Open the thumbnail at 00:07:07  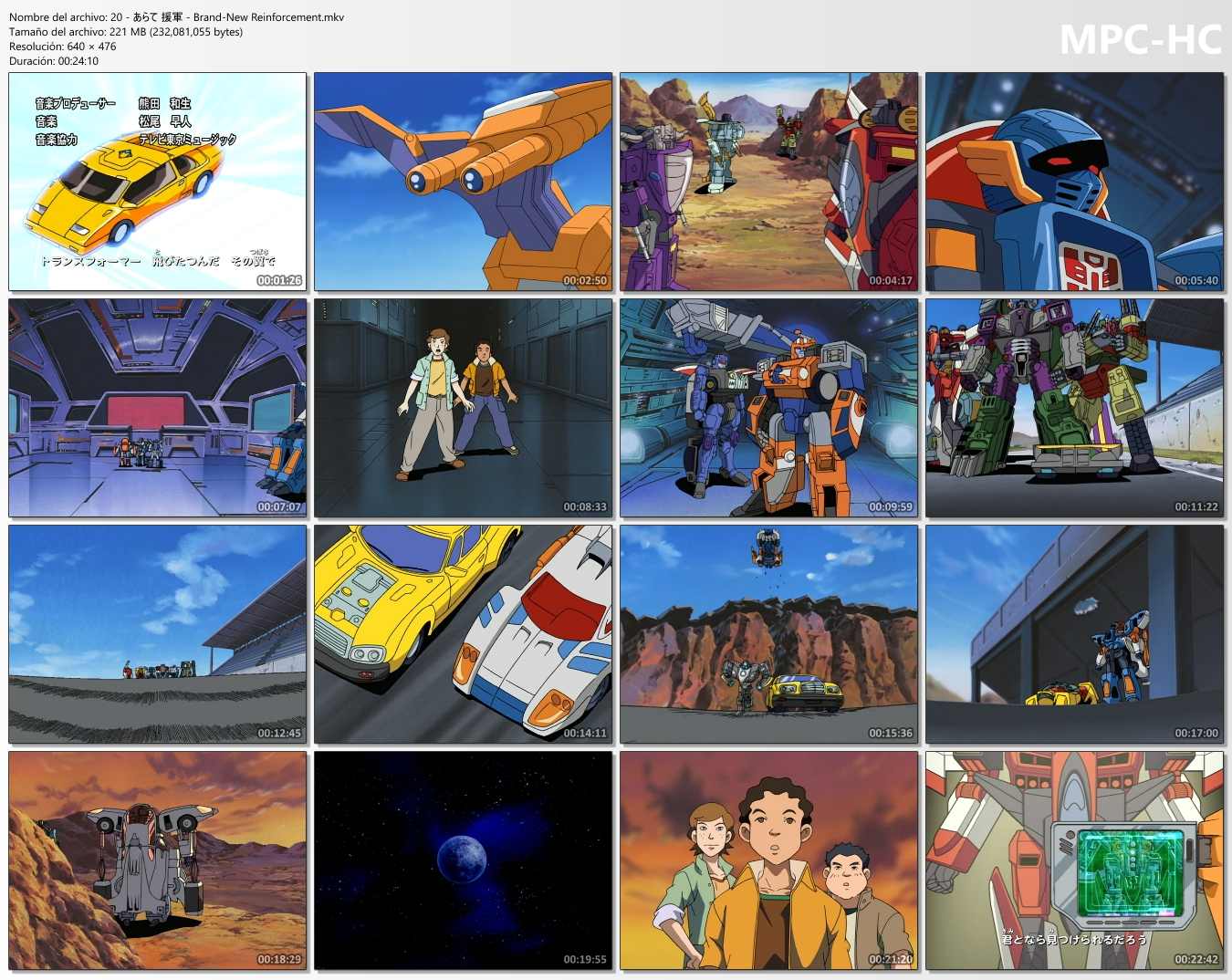click(x=157, y=408)
